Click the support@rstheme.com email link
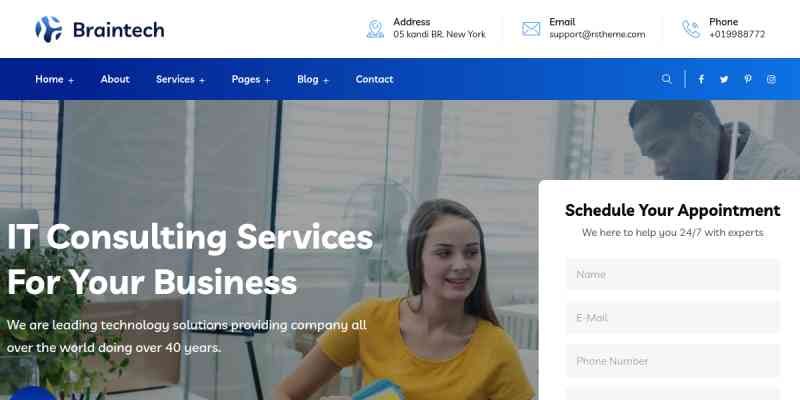The height and width of the screenshot is (400, 800). [597, 35]
